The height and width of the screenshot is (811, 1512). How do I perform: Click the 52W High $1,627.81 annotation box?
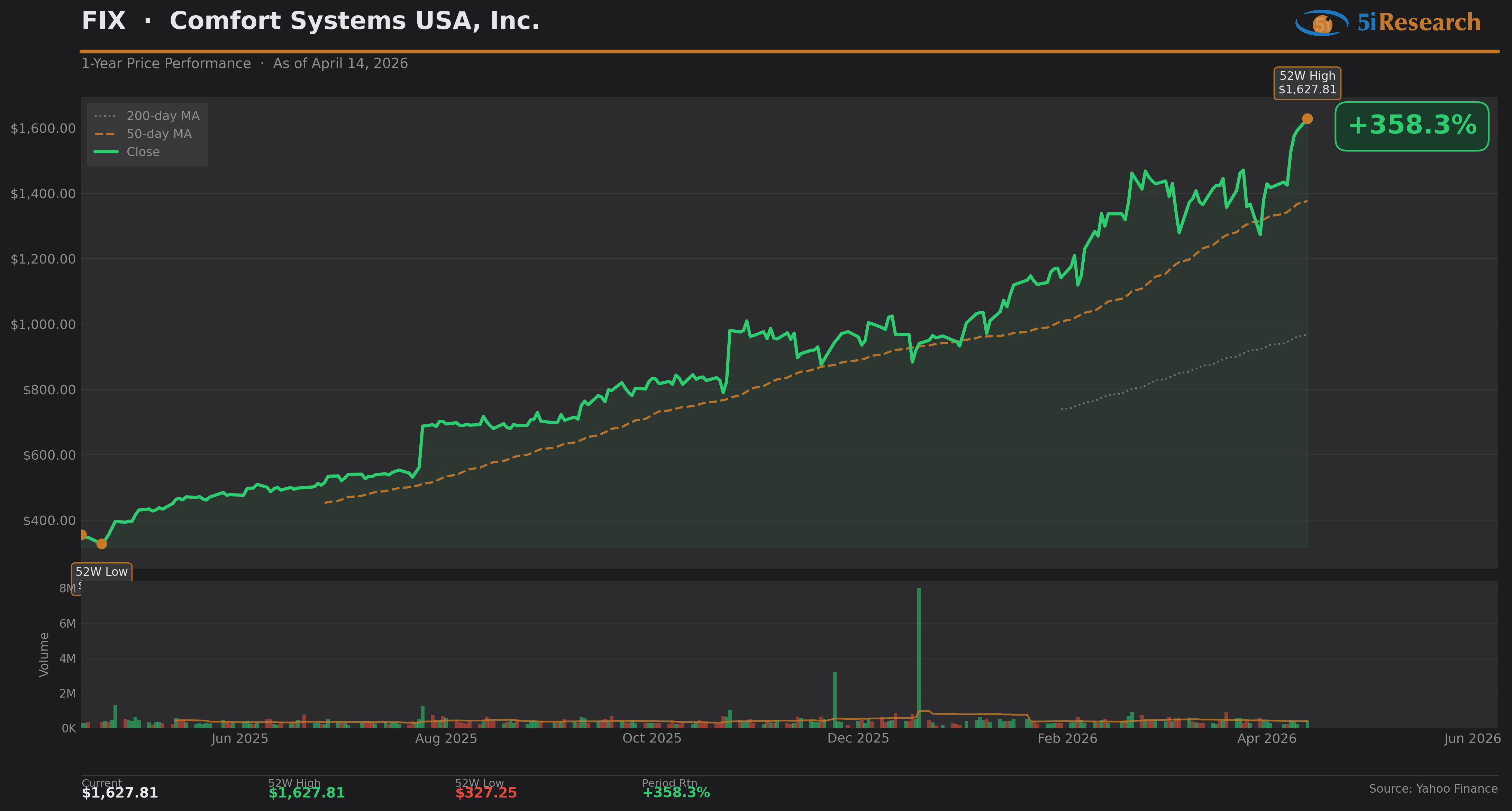pyautogui.click(x=1307, y=83)
